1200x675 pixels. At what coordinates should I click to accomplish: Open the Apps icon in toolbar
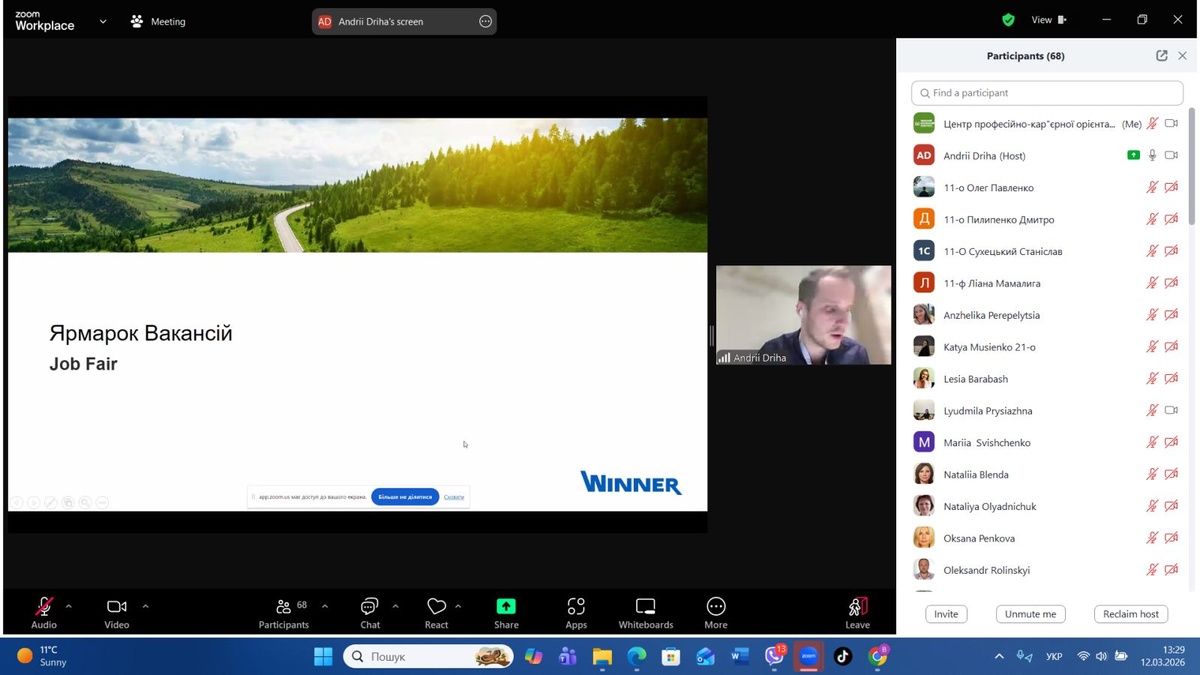tap(576, 607)
